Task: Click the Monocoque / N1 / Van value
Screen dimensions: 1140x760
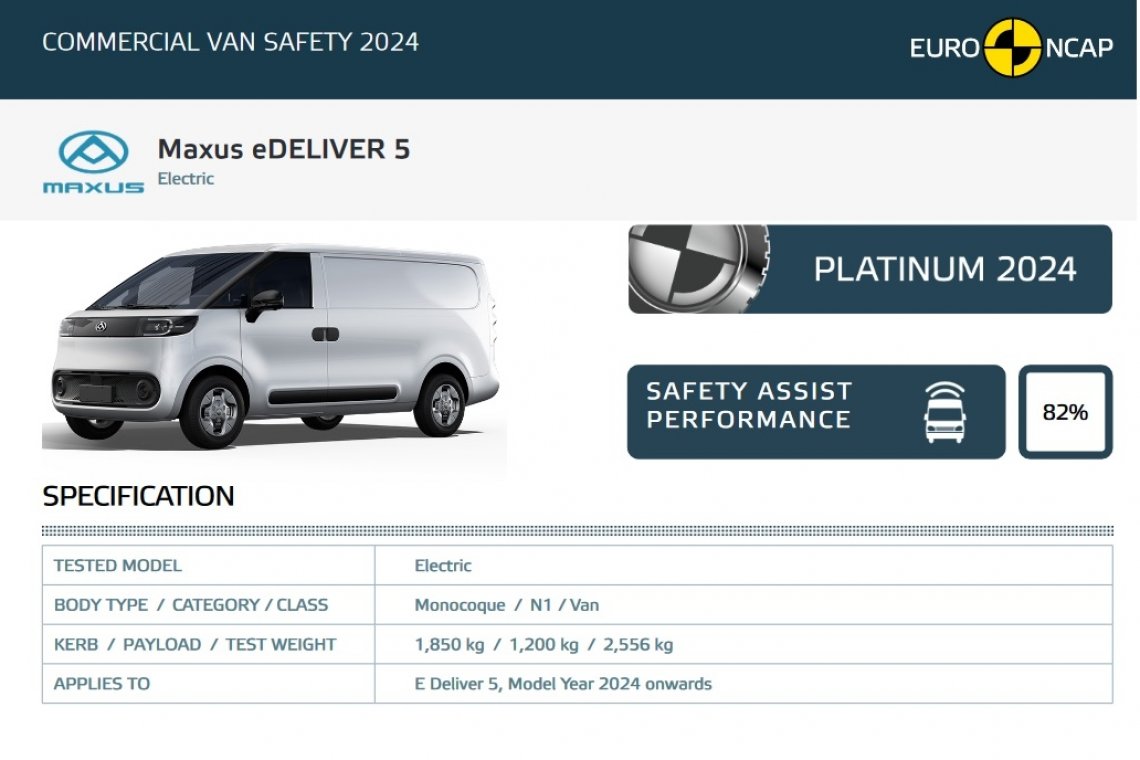Action: [x=507, y=605]
